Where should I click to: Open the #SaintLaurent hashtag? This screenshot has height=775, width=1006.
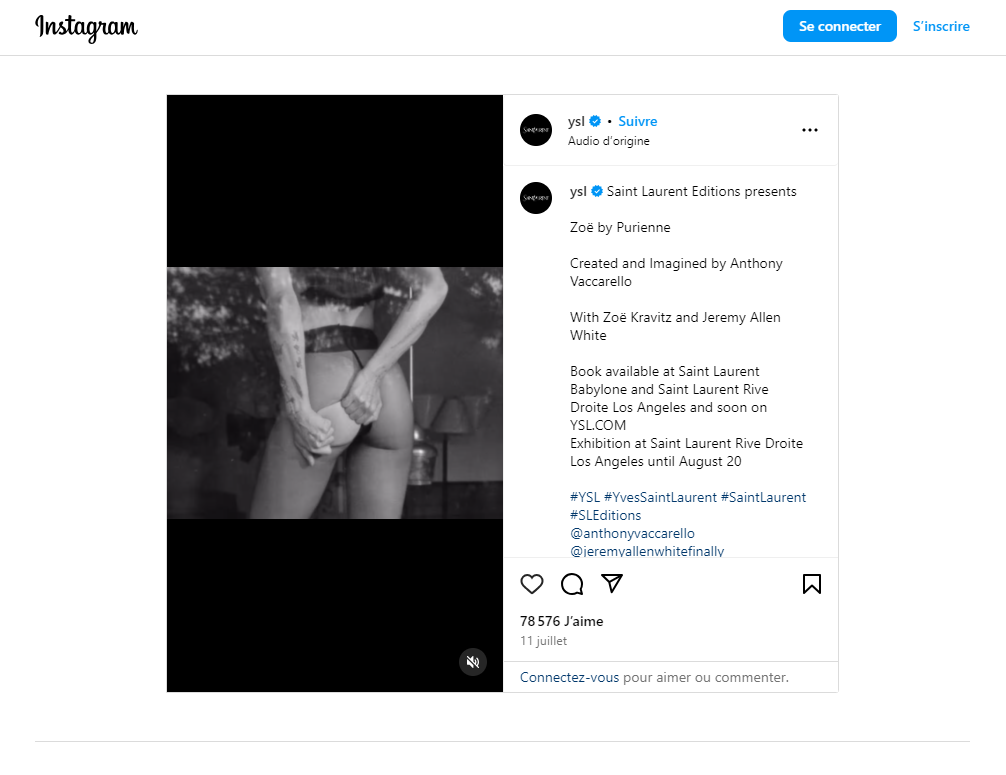pos(763,497)
